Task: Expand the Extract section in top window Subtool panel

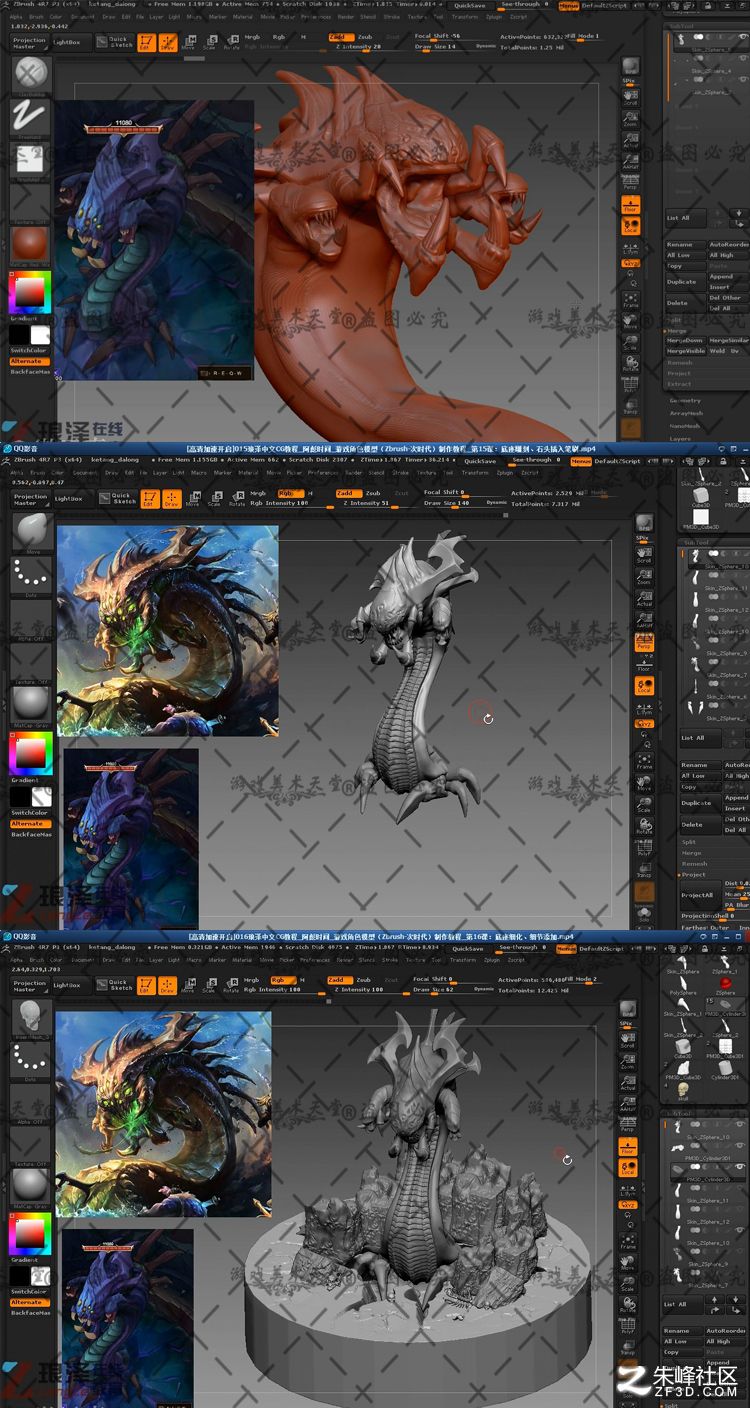Action: pos(679,384)
